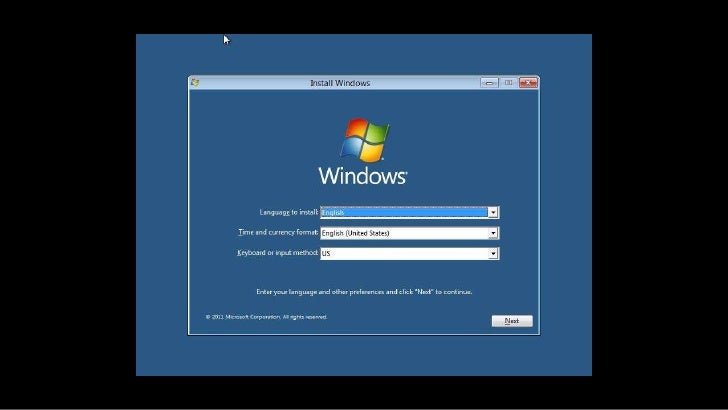This screenshot has height=410, width=728.
Task: Click the large Windows wordmark text
Action: pyautogui.click(x=363, y=176)
